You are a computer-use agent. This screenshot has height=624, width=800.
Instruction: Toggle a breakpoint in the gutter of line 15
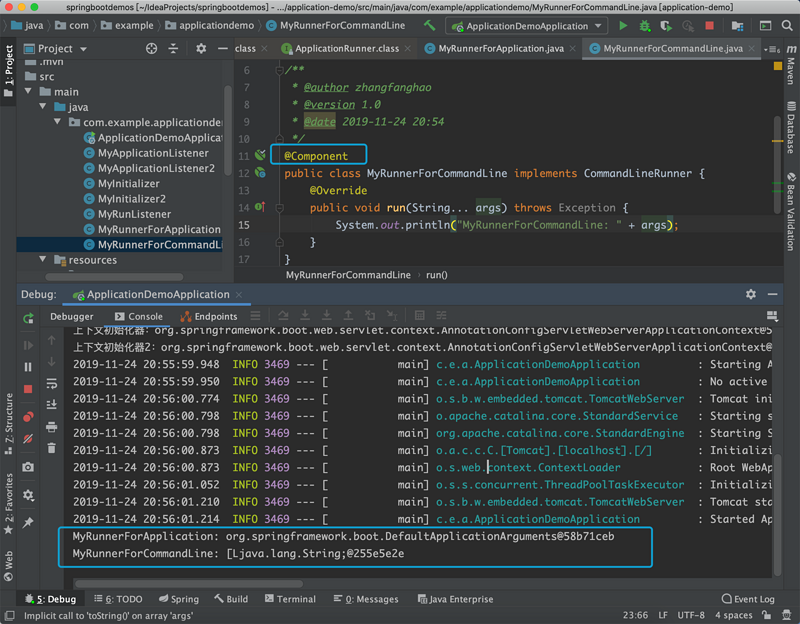pyautogui.click(x=261, y=226)
